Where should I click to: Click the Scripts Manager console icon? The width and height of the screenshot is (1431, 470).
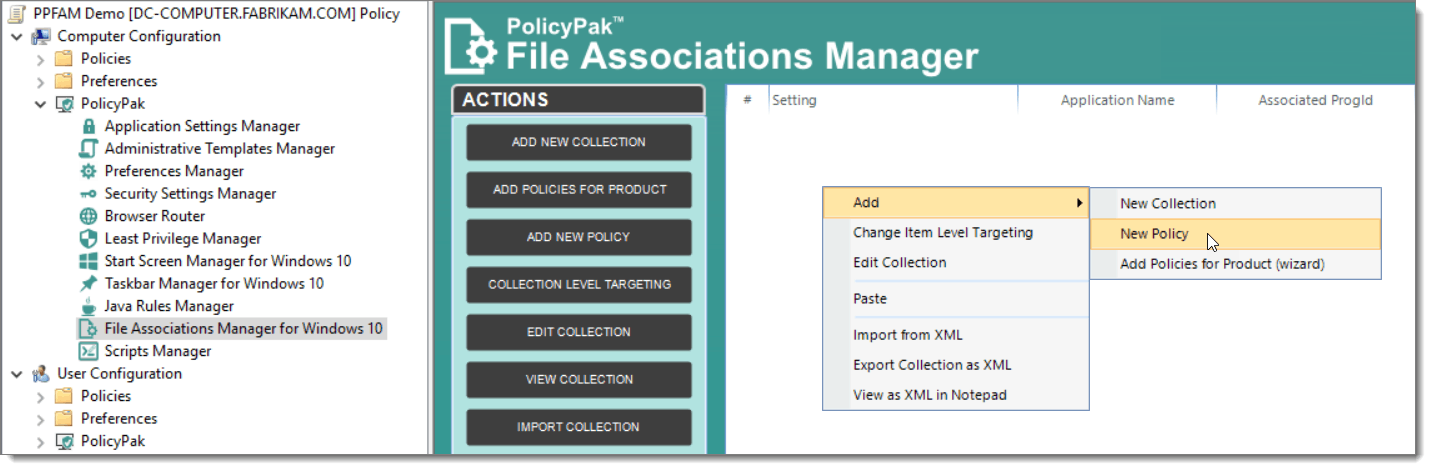[88, 351]
